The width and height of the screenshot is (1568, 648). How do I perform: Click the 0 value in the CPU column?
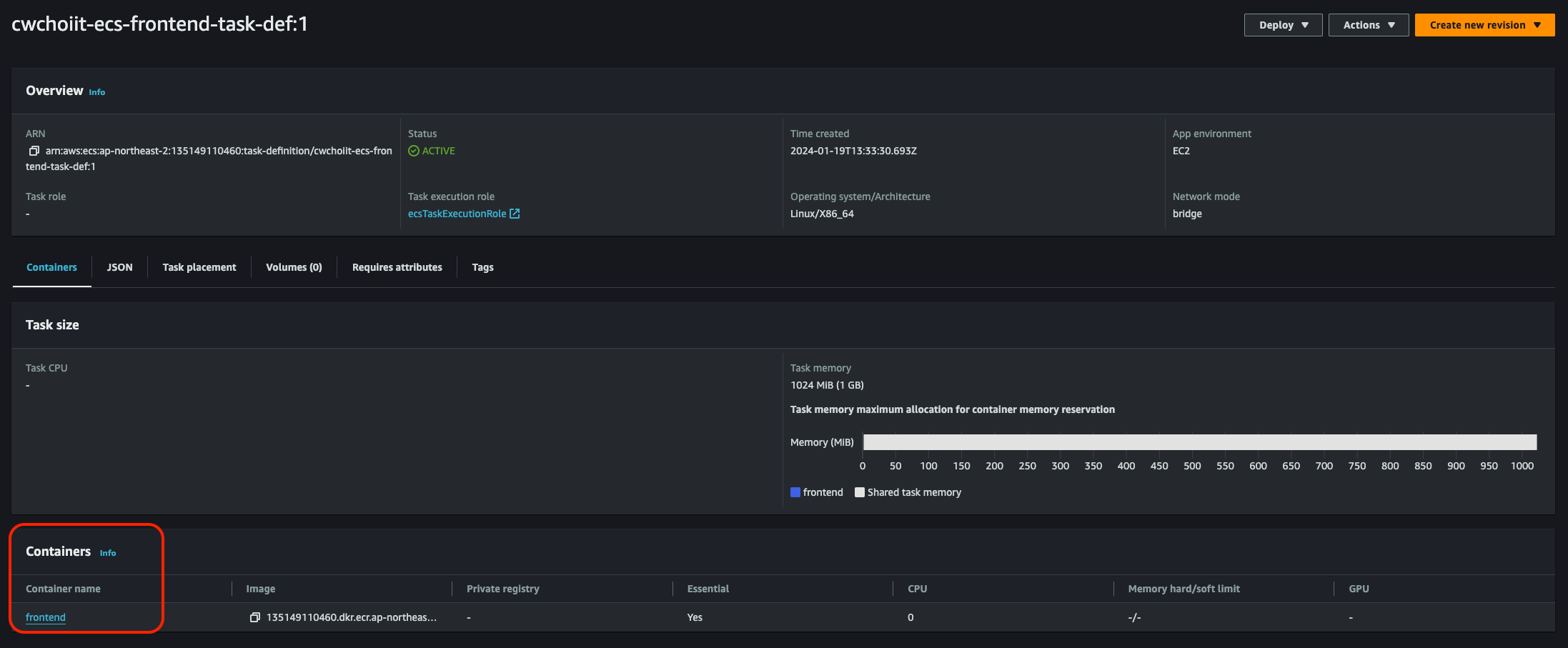coord(910,617)
